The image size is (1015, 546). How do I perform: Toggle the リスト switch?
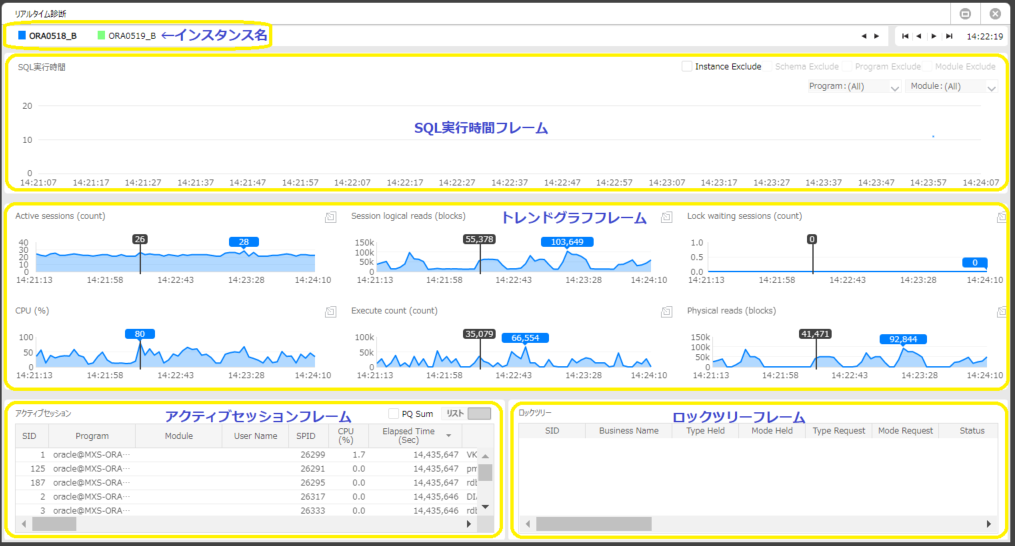pos(479,414)
